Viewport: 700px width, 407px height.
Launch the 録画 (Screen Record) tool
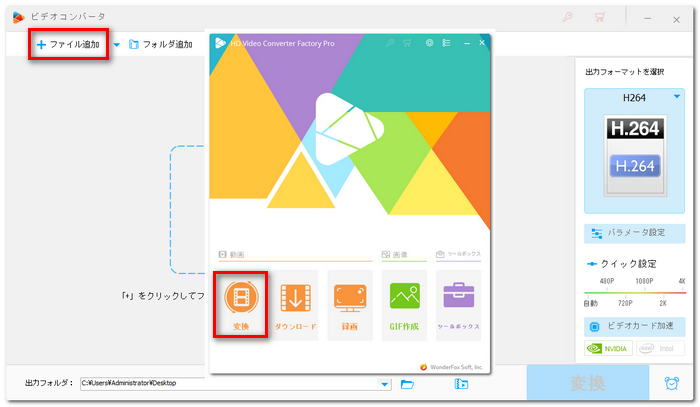pyautogui.click(x=350, y=305)
